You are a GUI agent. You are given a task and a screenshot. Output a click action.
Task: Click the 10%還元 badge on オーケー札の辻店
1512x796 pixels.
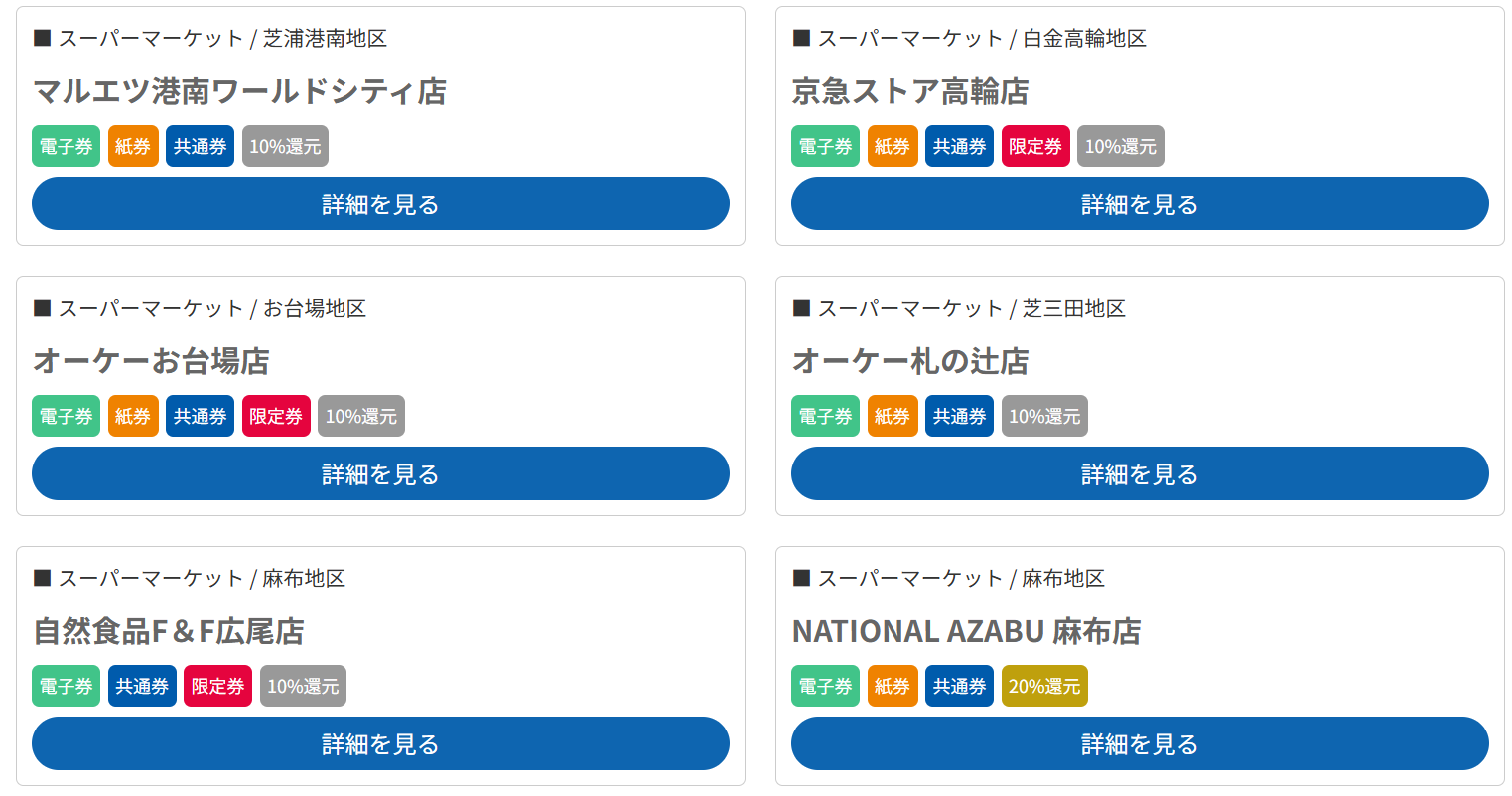(1044, 416)
